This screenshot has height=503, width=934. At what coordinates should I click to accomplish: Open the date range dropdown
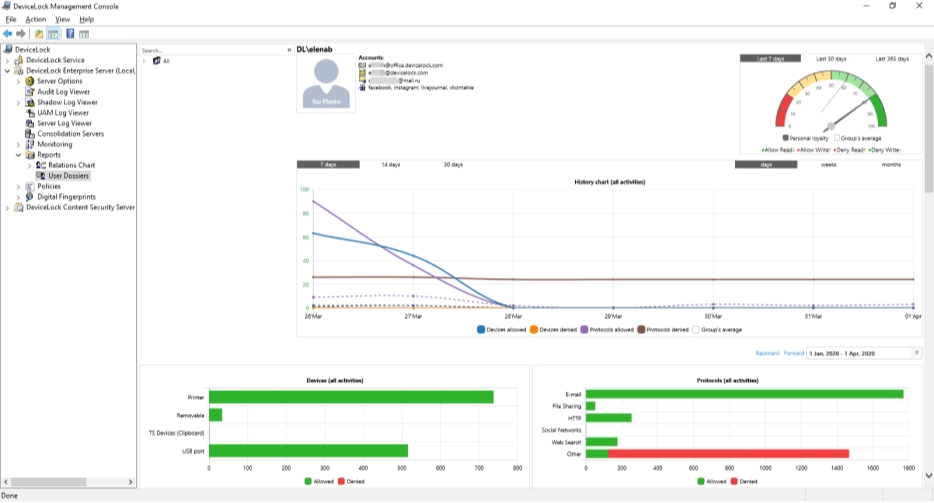pos(916,353)
